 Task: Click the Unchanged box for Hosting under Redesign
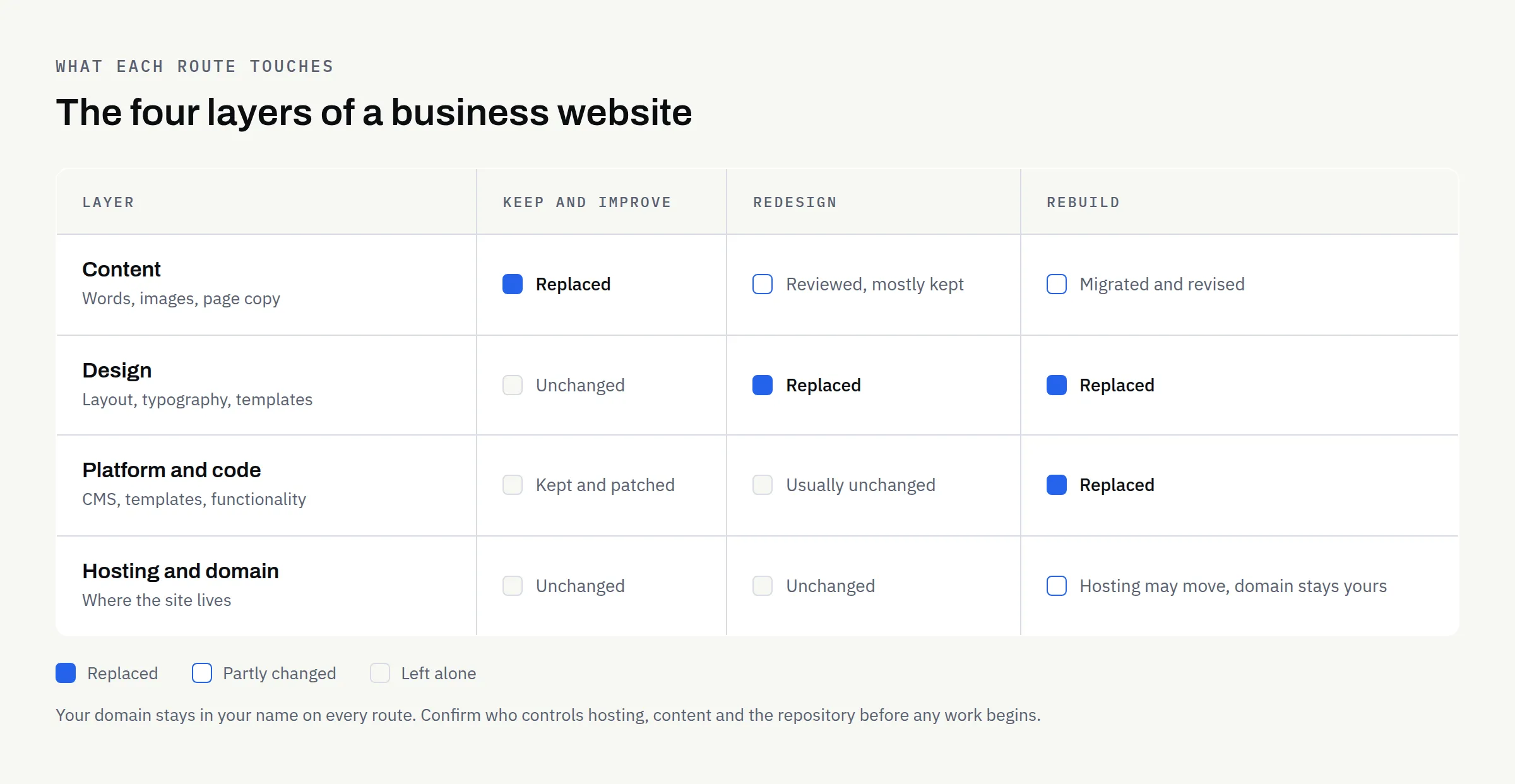pos(763,586)
